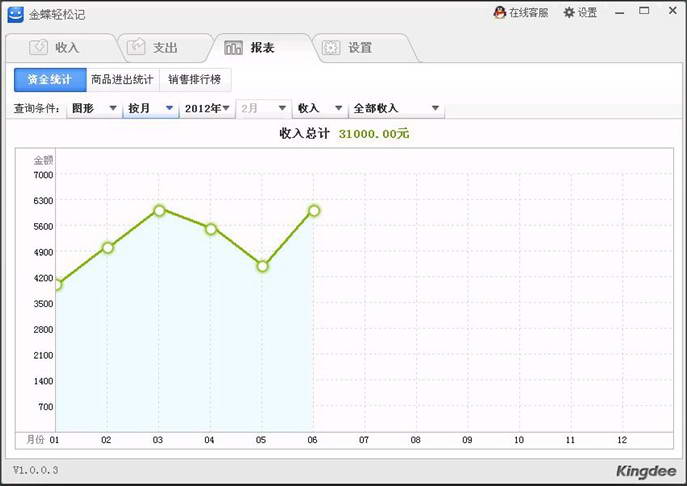
Task: Expand the 2月 month dropdown
Action: coord(263,108)
